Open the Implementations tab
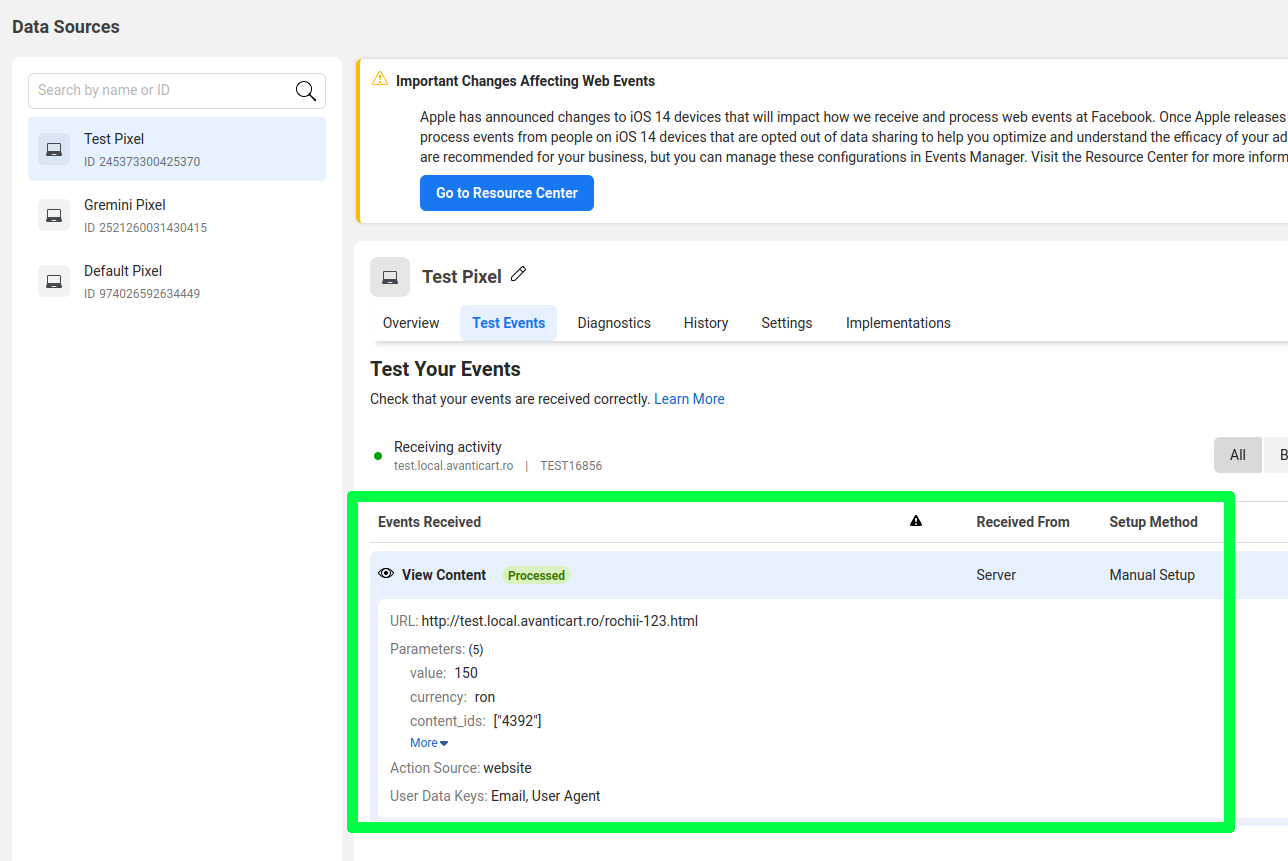The width and height of the screenshot is (1288, 861). coord(898,323)
